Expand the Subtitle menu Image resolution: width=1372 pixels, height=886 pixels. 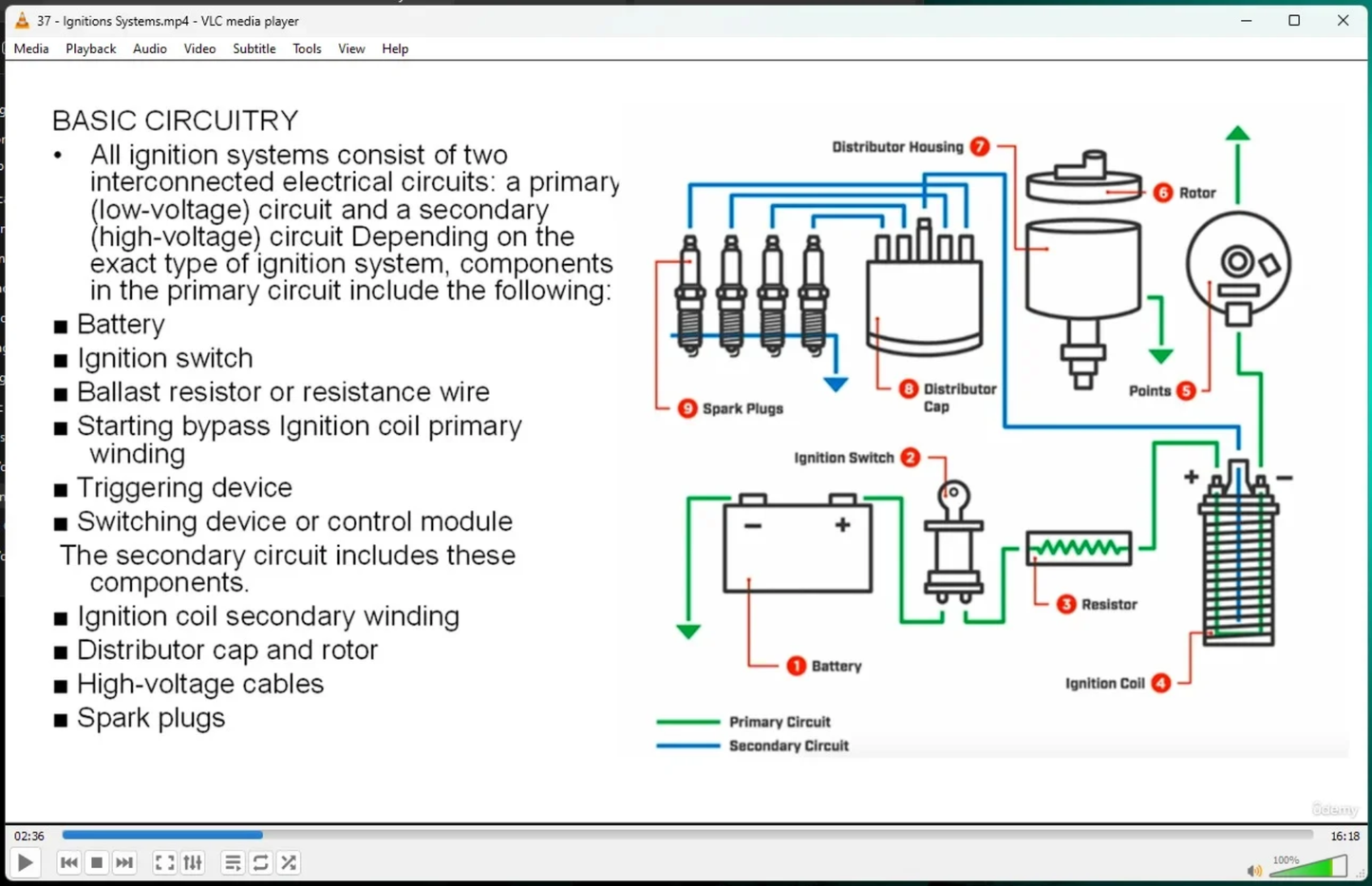(x=254, y=48)
